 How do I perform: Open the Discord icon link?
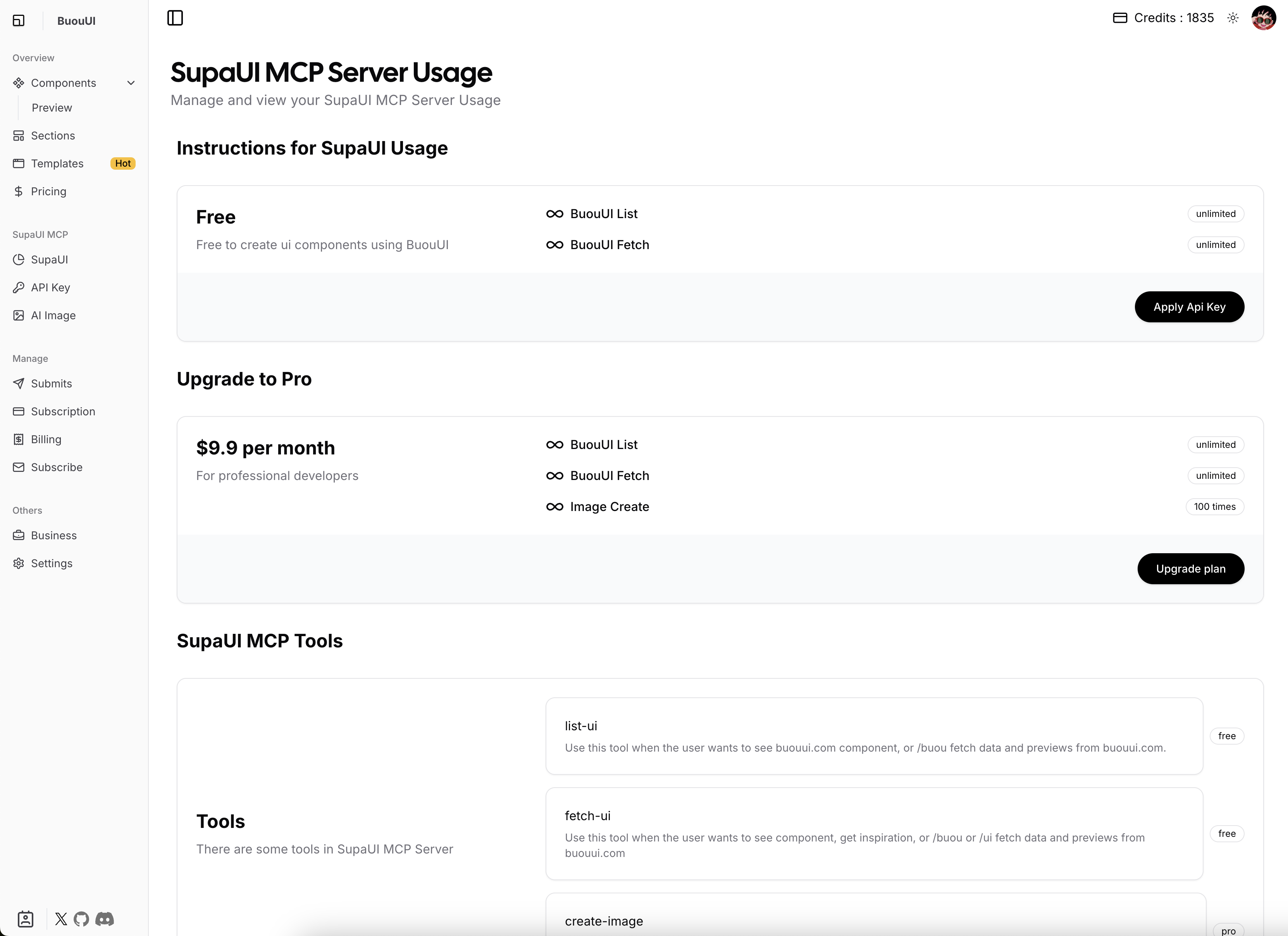[x=105, y=919]
